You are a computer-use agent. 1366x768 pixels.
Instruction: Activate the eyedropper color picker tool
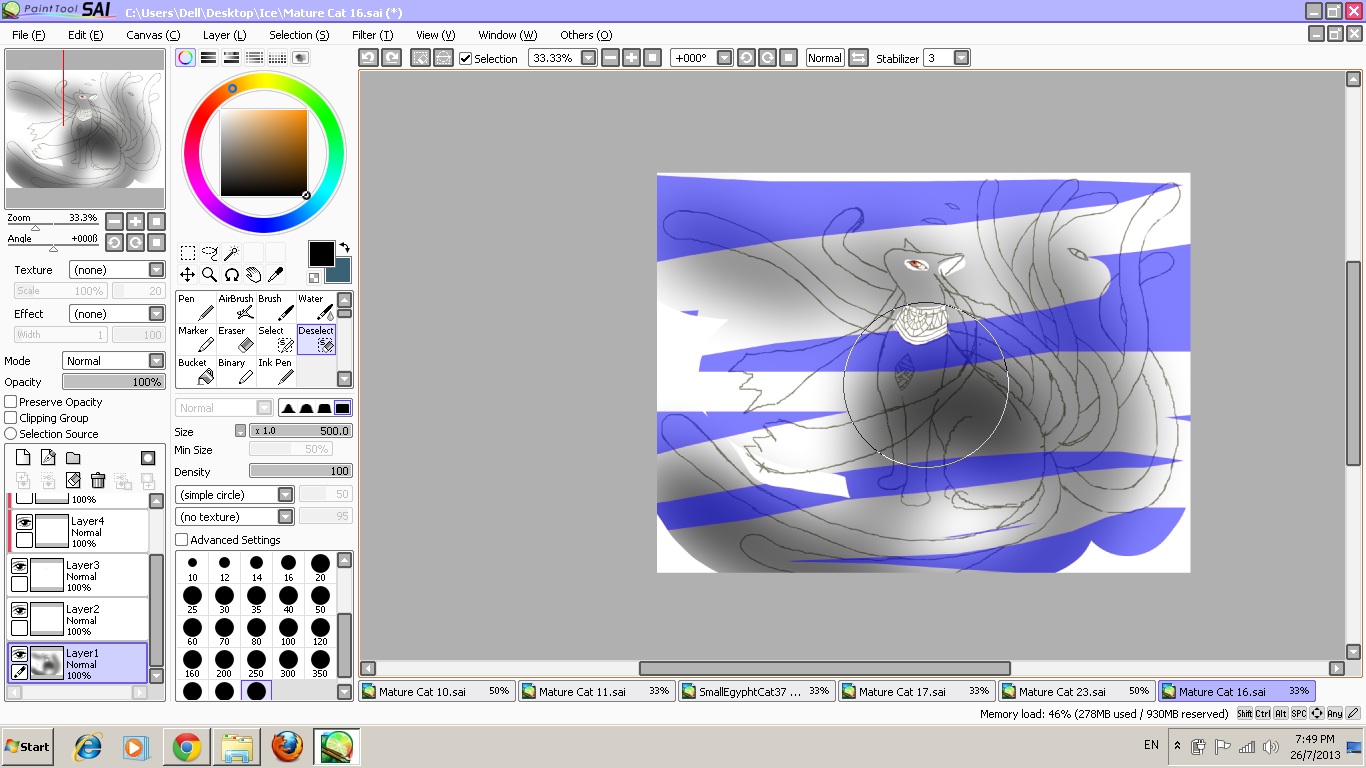coord(275,274)
